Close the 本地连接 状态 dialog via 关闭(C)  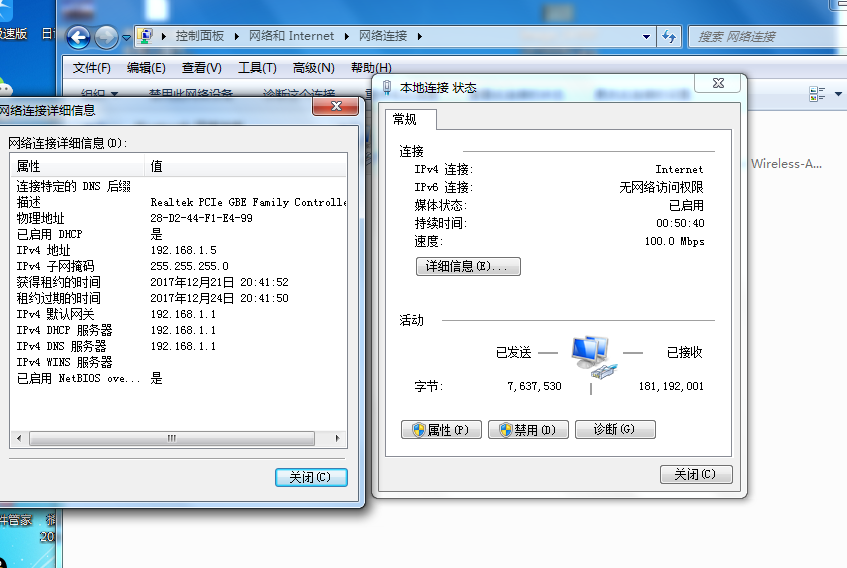click(696, 475)
